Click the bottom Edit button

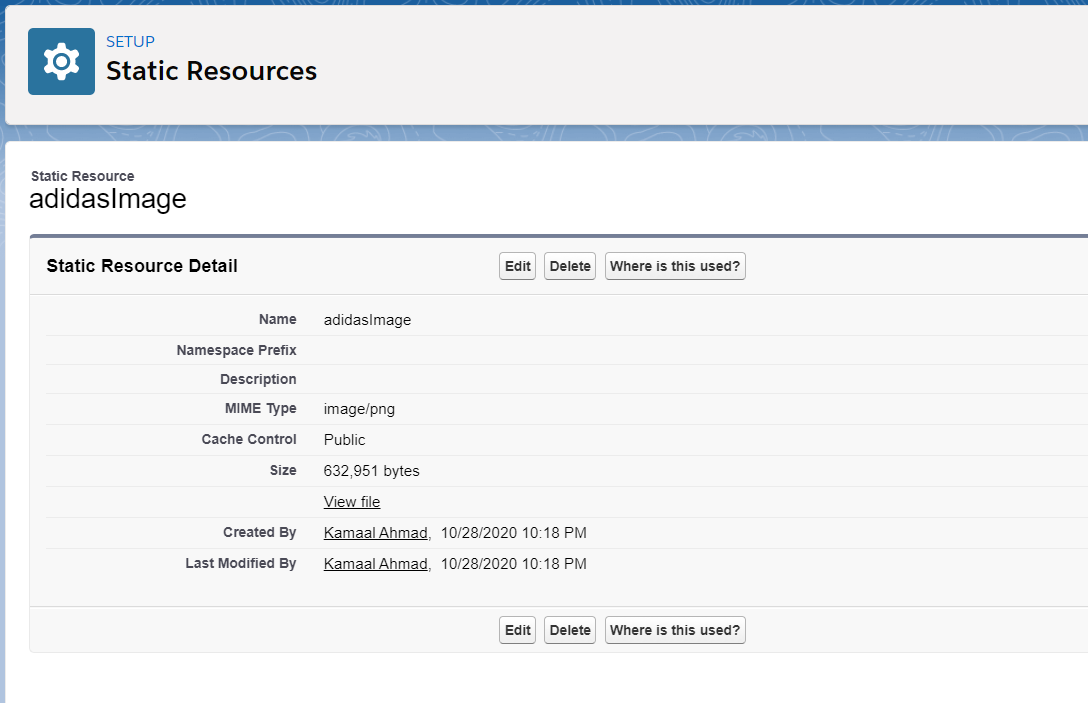coord(517,630)
